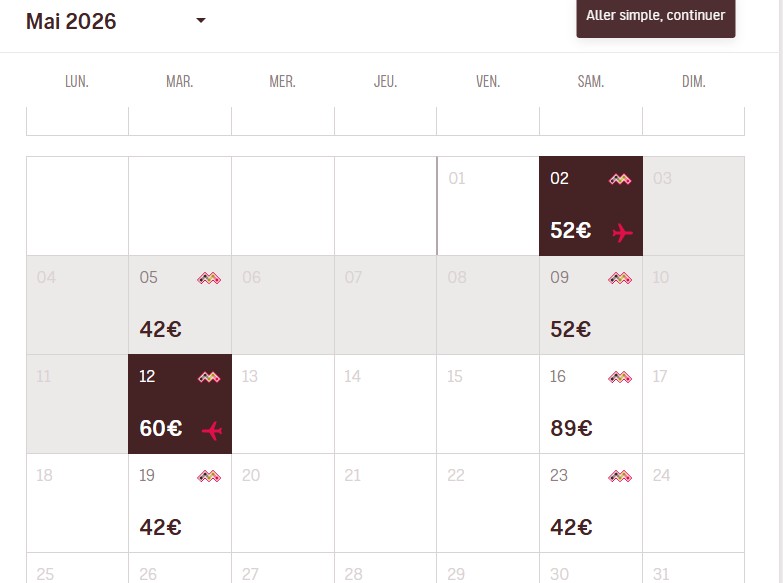This screenshot has width=783, height=583.
Task: Choose the 42€ fare on May 05
Action: tap(161, 330)
